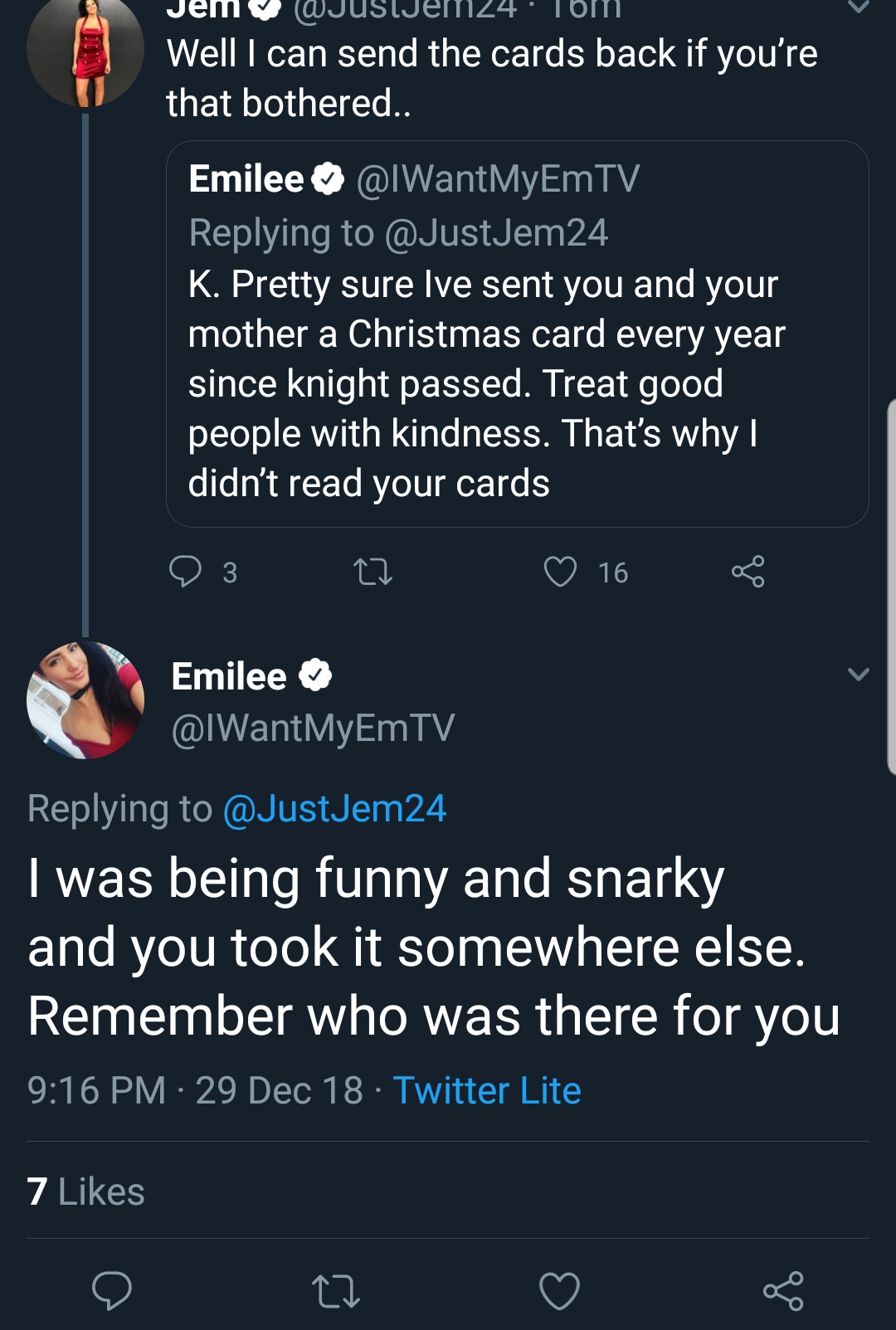This screenshot has width=896, height=1330.
Task: Share Emilee's main tweet
Action: [x=783, y=1290]
